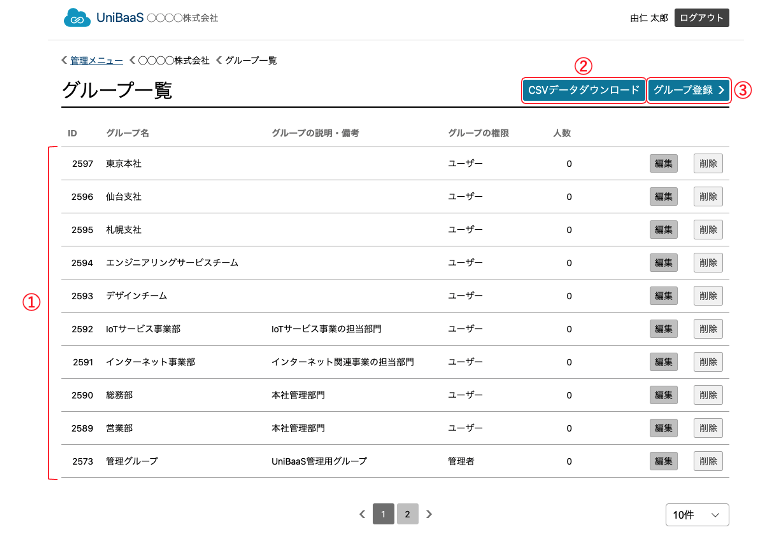Click the 札幌支社 group name

(123, 230)
